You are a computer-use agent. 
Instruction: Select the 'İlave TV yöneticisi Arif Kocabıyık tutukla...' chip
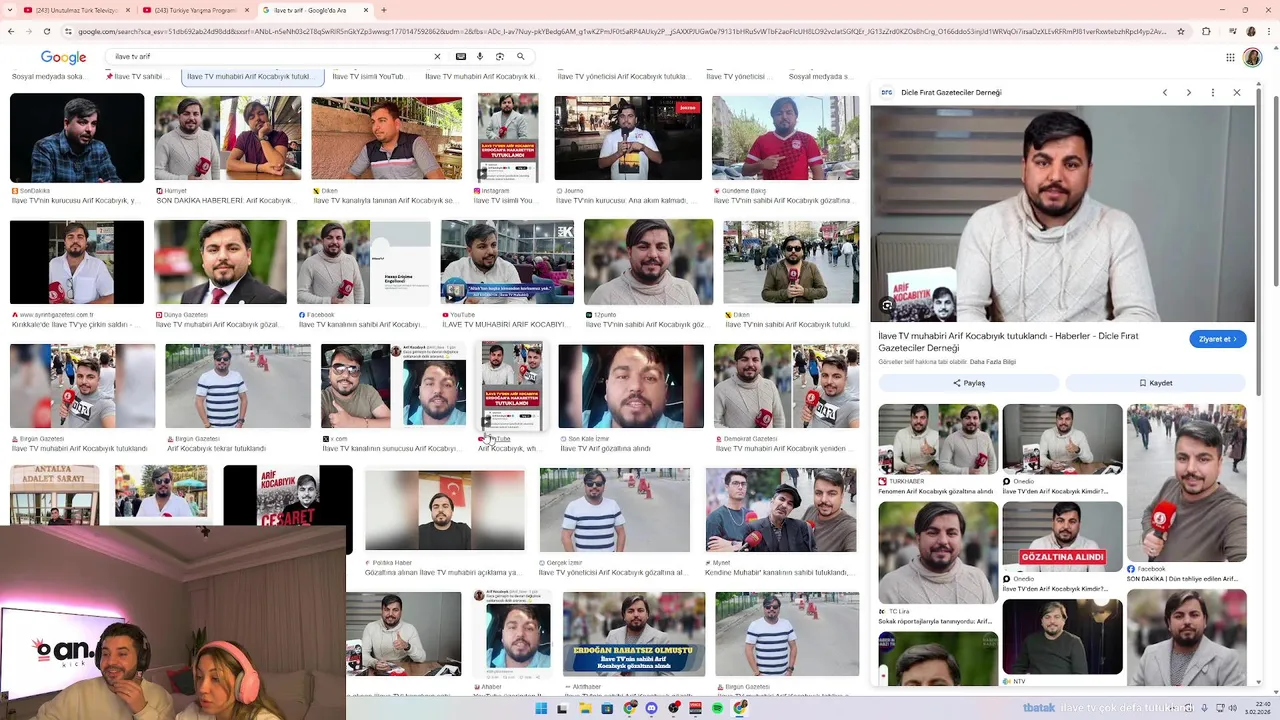(x=623, y=76)
